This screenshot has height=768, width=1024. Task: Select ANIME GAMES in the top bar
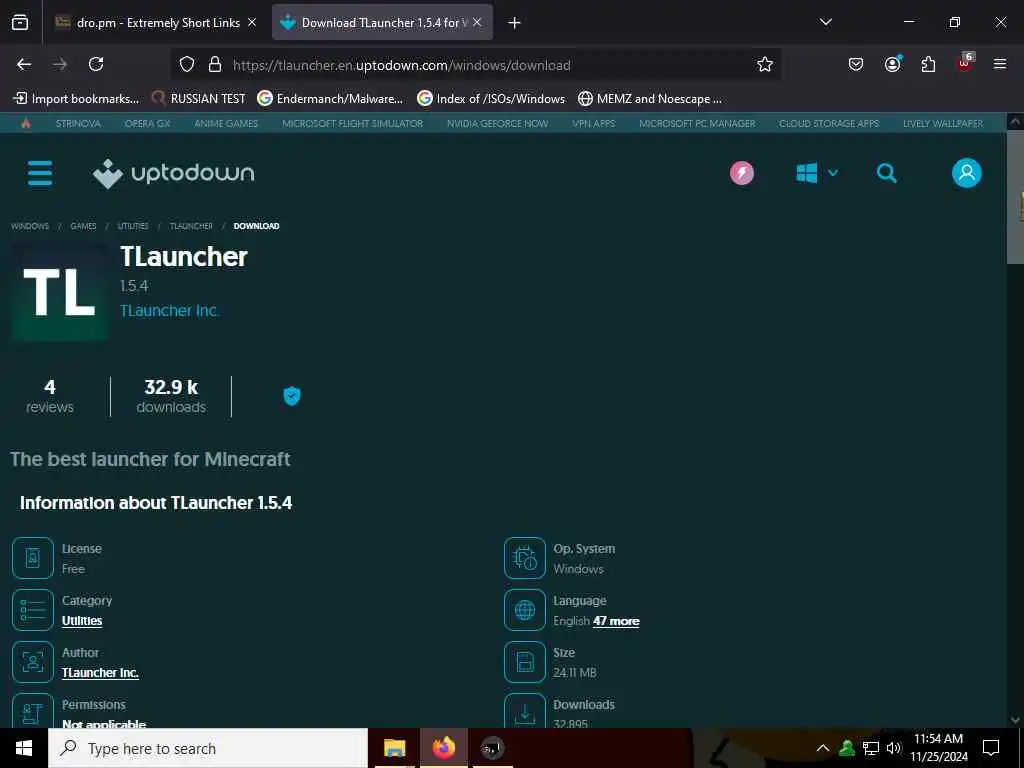226,123
